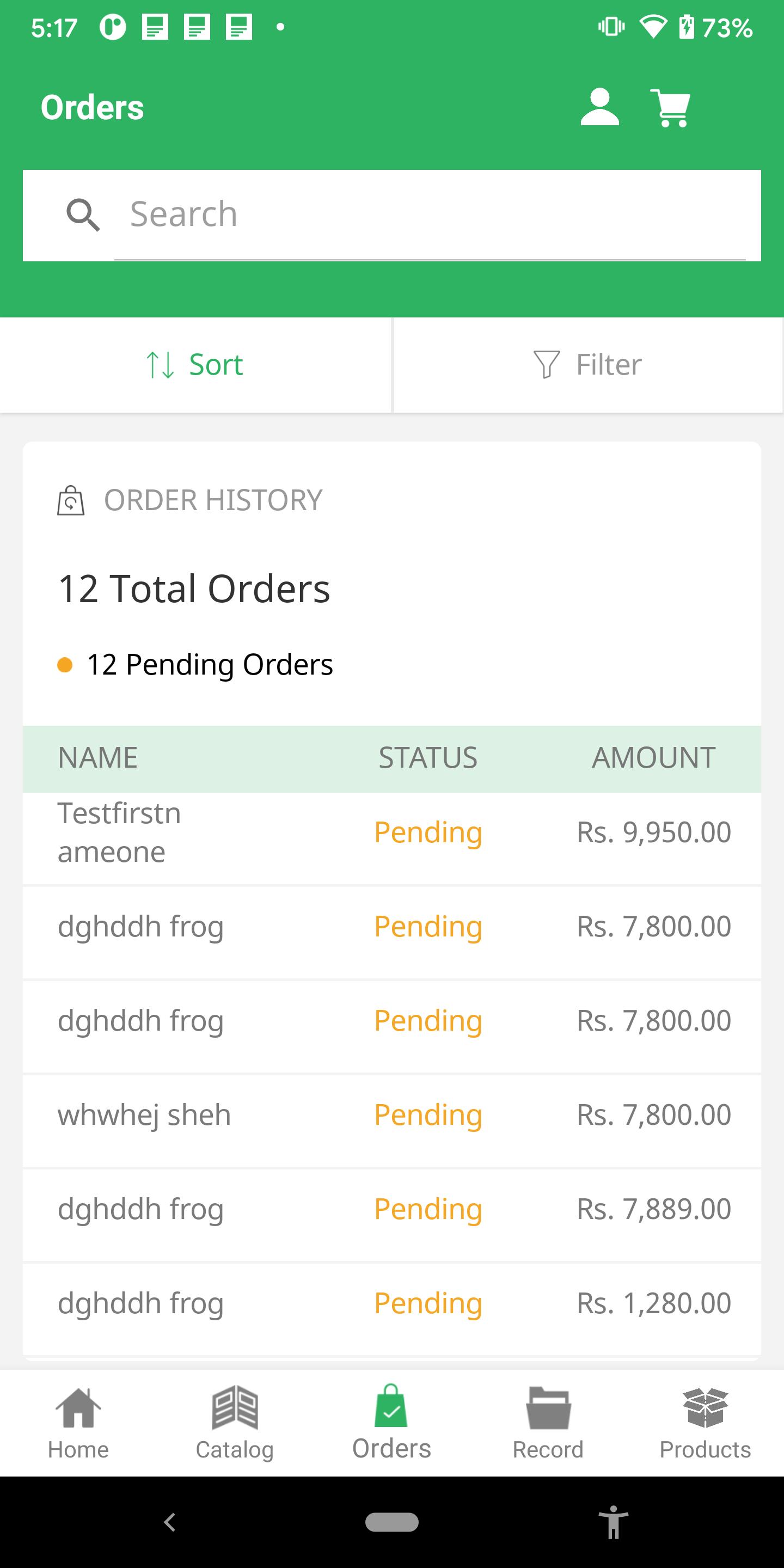
Task: Tap the 12 Pending Orders label
Action: click(x=210, y=665)
